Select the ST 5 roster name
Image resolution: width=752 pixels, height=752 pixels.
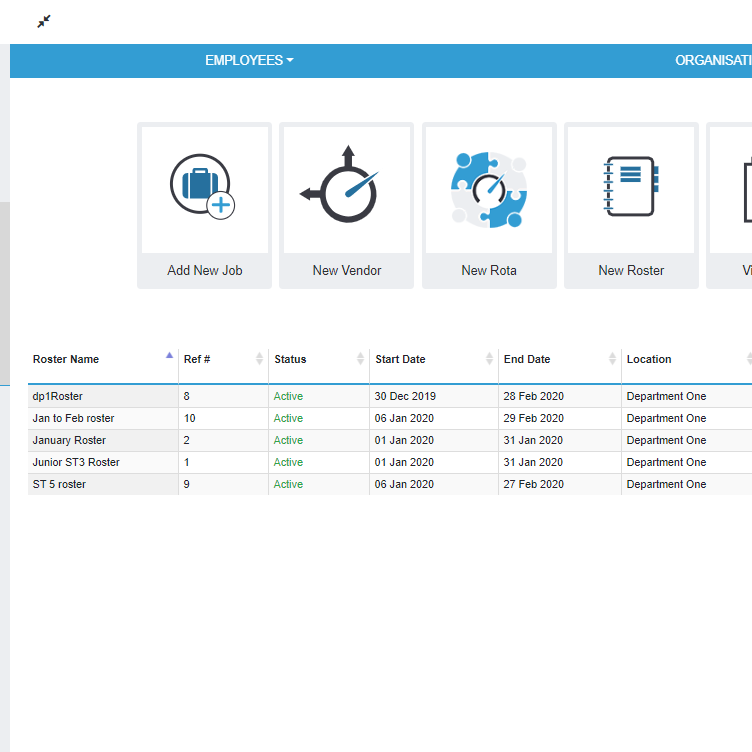(x=59, y=484)
